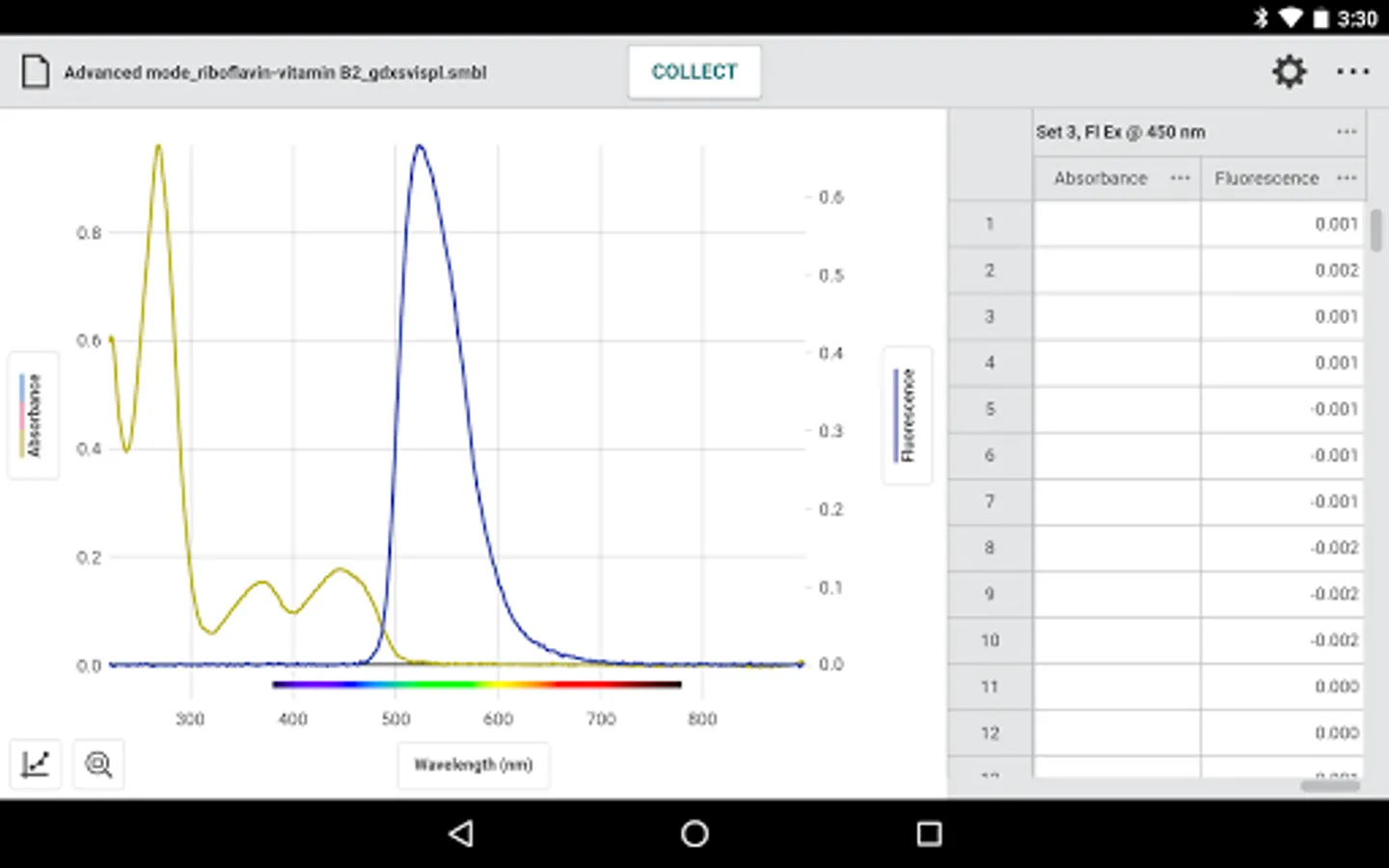Tap the battery status icon
This screenshot has height=868, width=1389.
(x=1321, y=18)
